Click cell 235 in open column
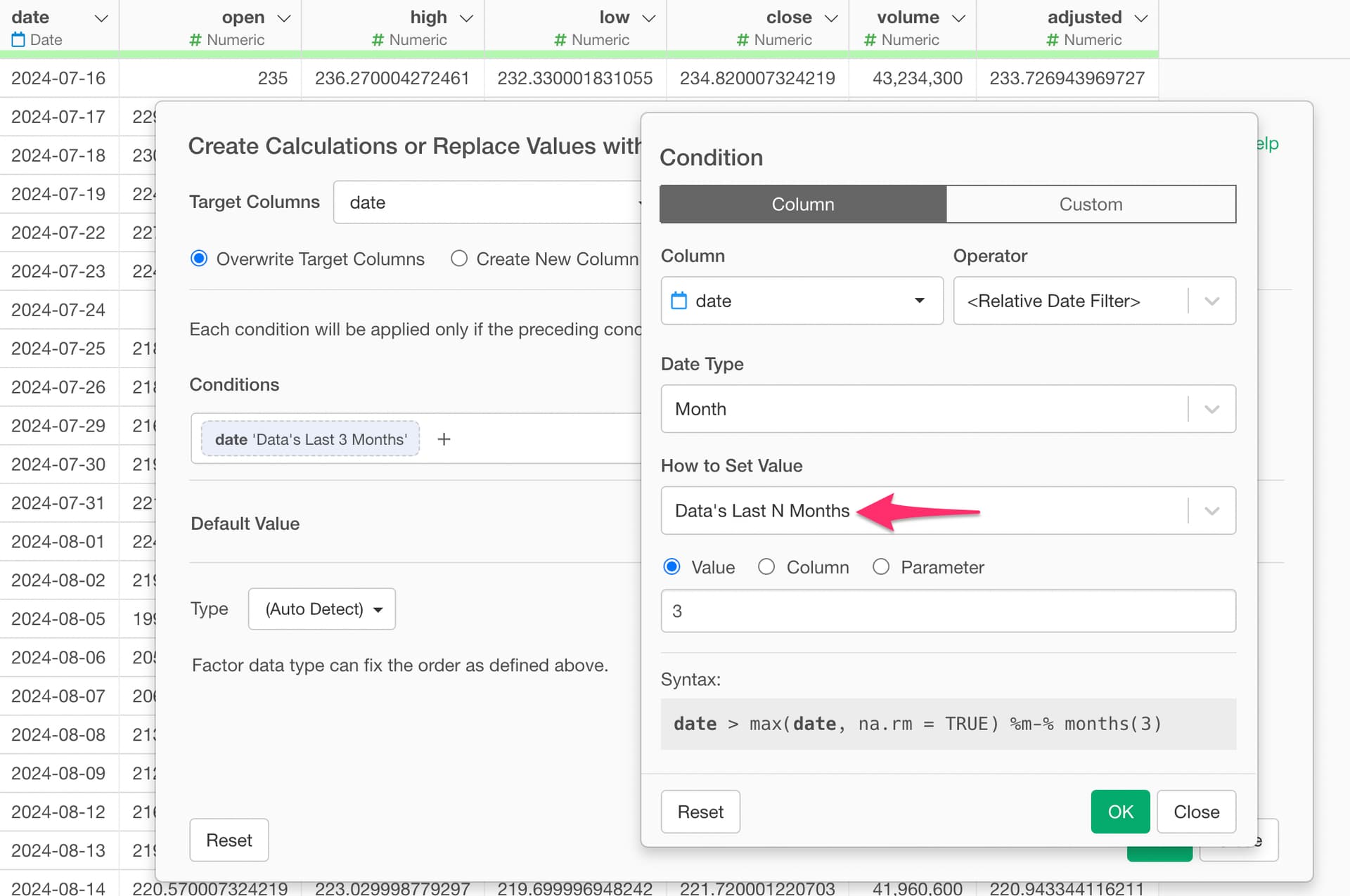The width and height of the screenshot is (1350, 896). tap(211, 78)
